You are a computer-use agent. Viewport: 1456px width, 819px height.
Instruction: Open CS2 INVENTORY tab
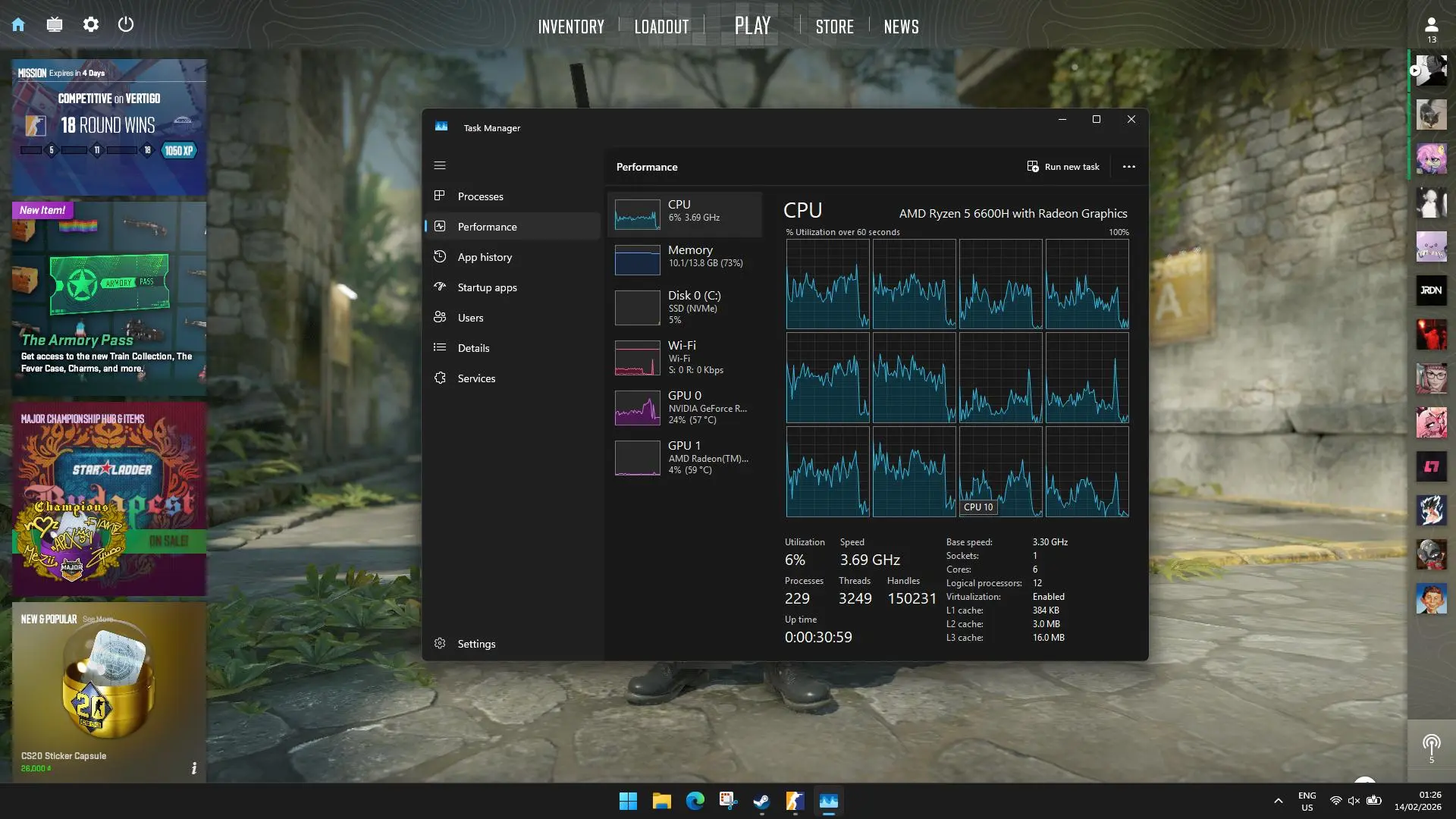pyautogui.click(x=571, y=27)
